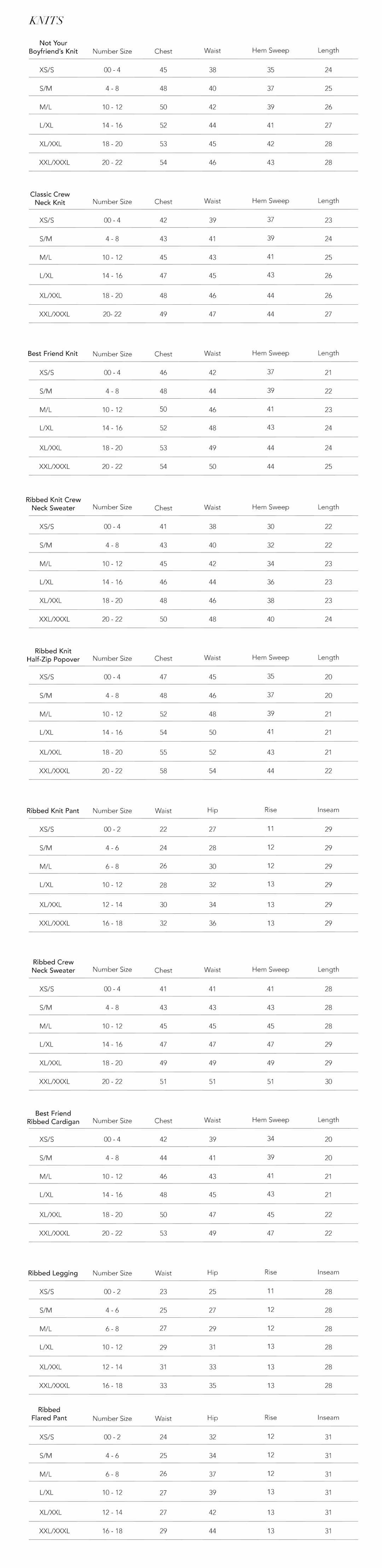Select the Ribbed Knit Half-Zip Popover title
The height and width of the screenshot is (1568, 382).
[53, 655]
